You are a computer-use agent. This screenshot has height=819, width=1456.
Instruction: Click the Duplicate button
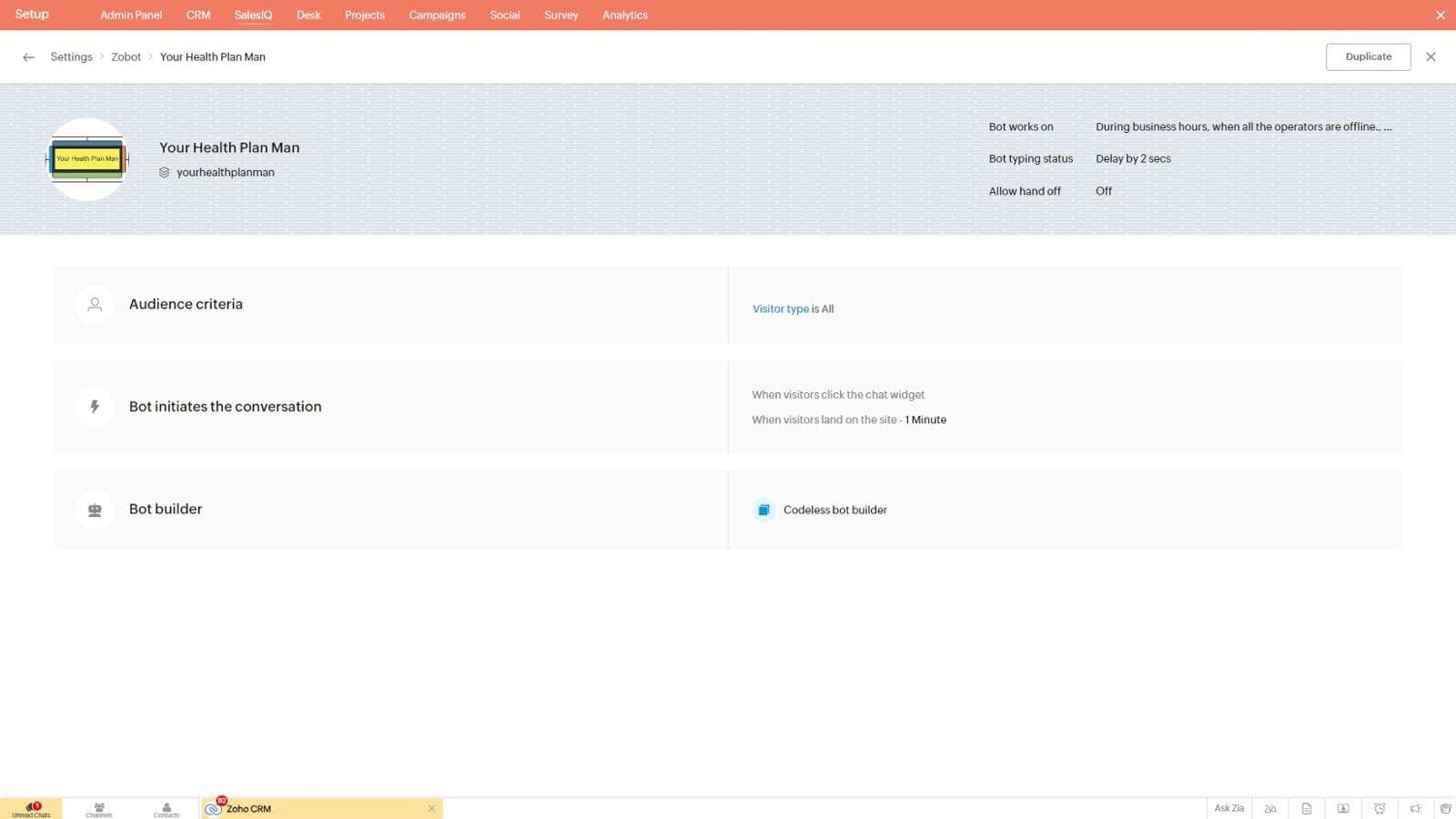(x=1368, y=56)
